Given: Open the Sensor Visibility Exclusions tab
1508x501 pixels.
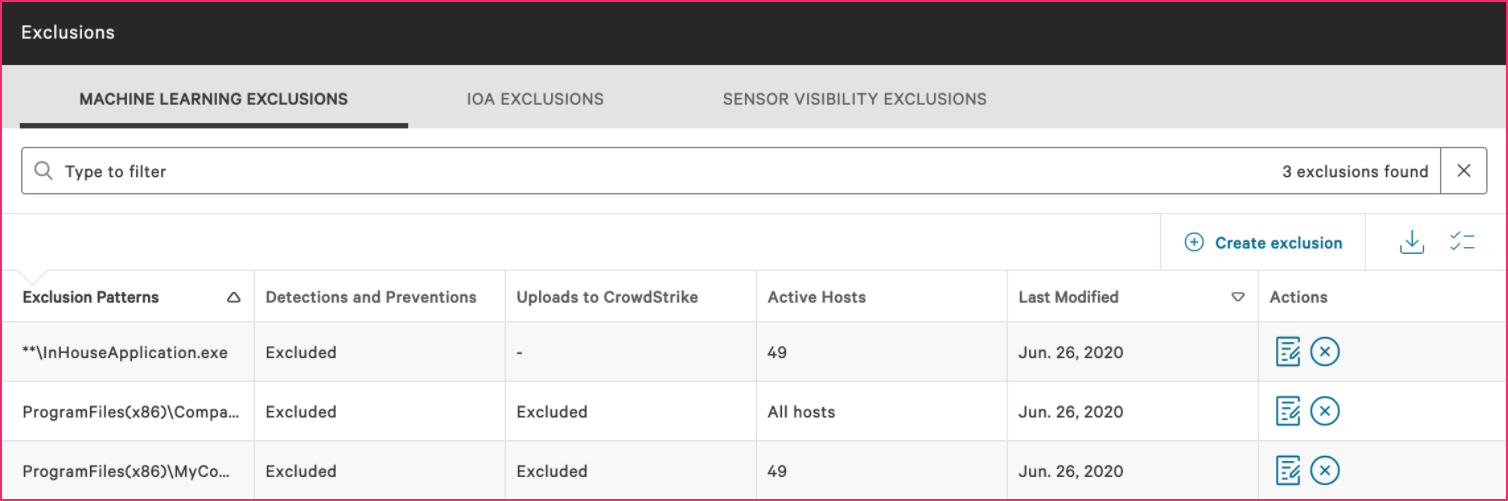Looking at the screenshot, I should point(855,99).
